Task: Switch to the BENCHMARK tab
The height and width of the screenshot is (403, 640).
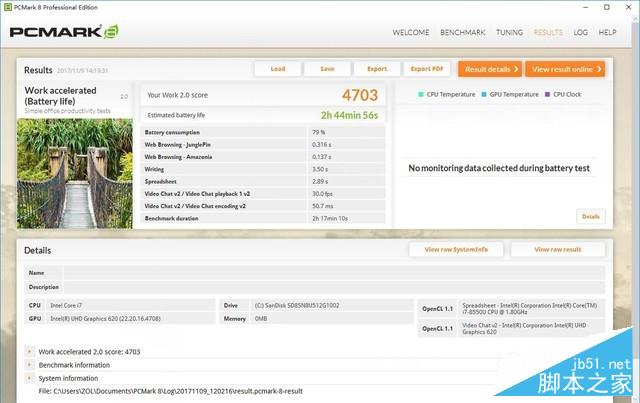Action: (x=462, y=32)
